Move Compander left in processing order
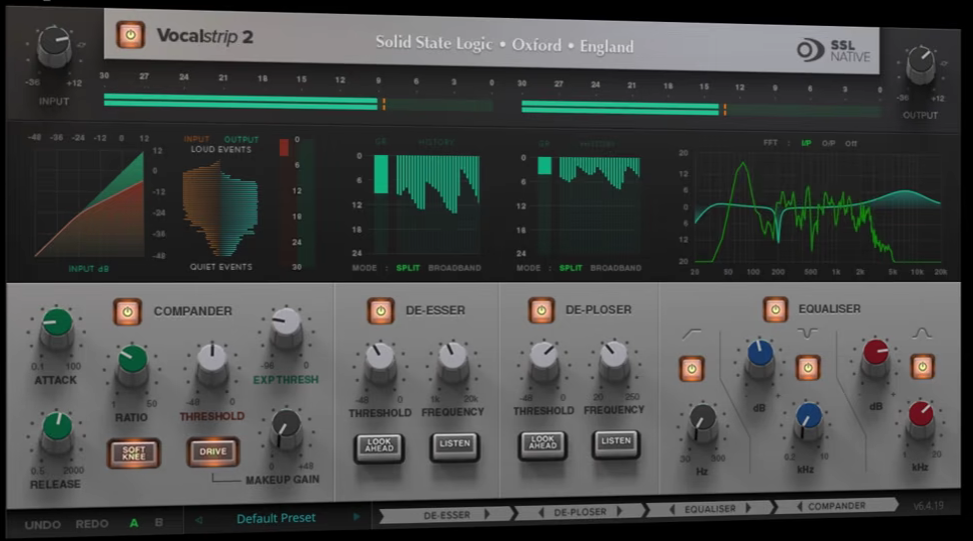The height and width of the screenshot is (541, 973). pyautogui.click(x=799, y=507)
